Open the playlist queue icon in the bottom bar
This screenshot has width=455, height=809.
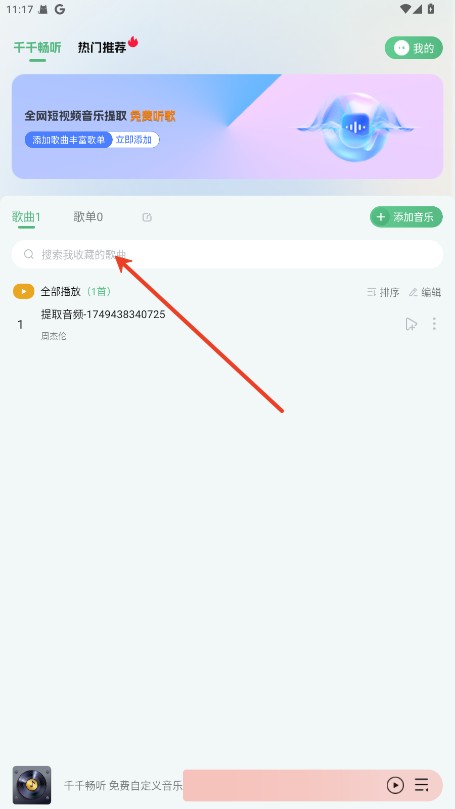click(421, 785)
